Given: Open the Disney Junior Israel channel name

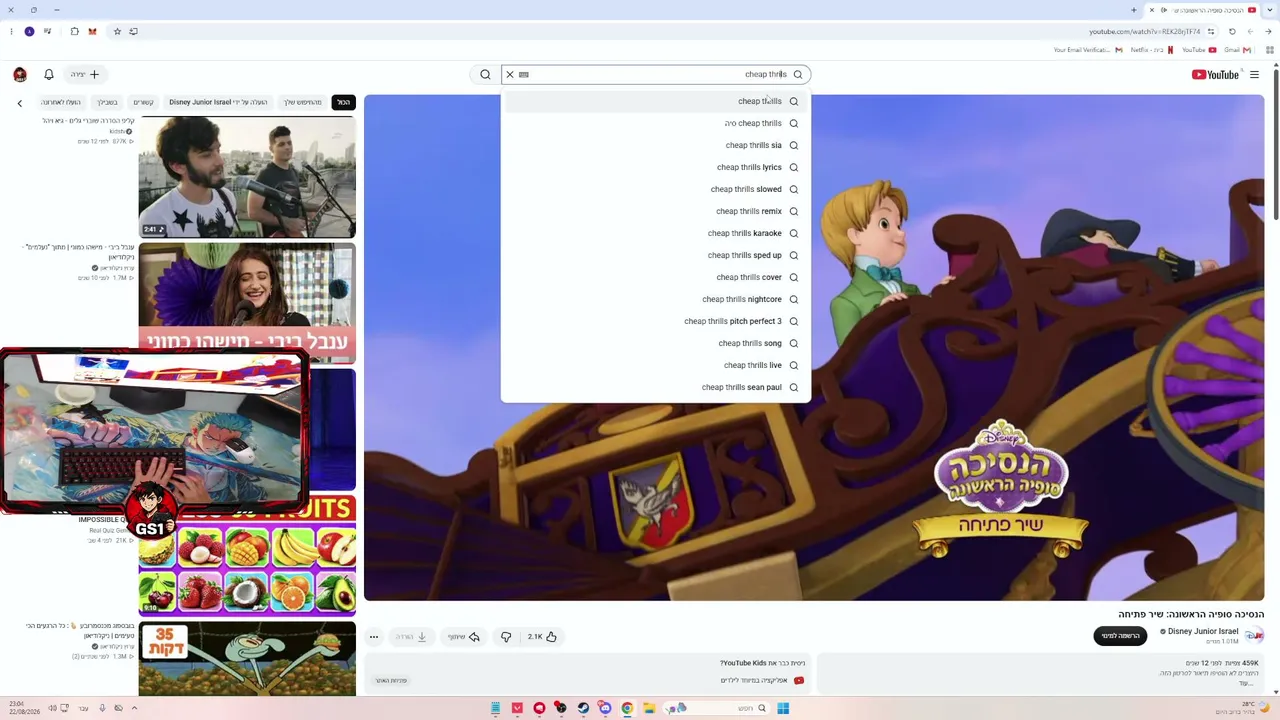Looking at the screenshot, I should click(x=1203, y=631).
